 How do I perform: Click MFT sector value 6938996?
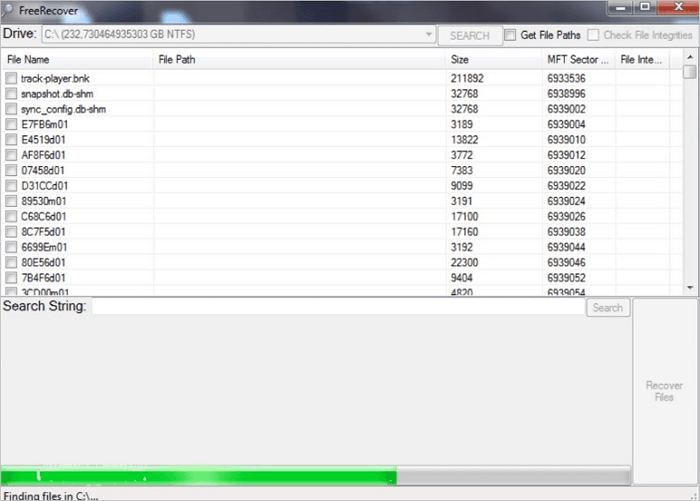point(566,94)
